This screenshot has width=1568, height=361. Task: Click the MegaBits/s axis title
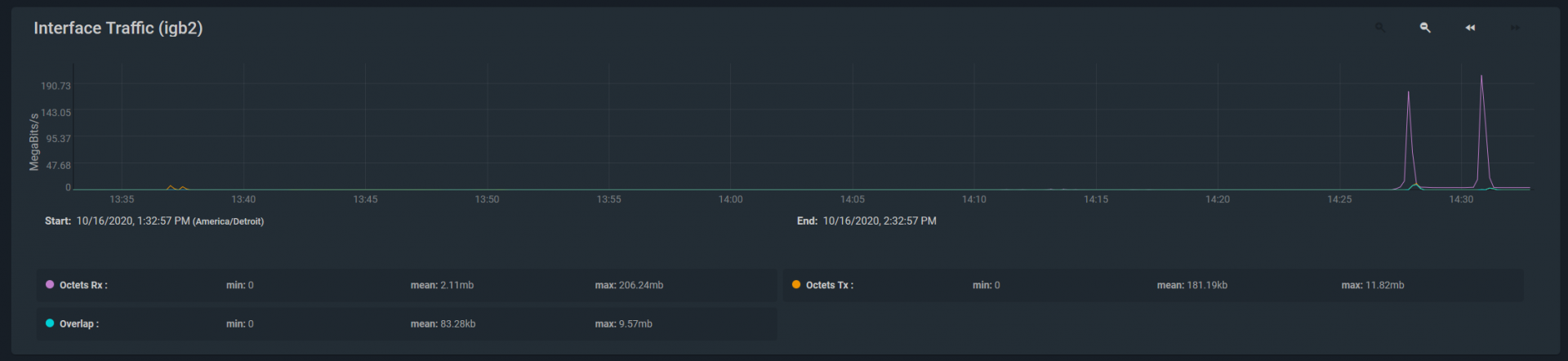(34, 142)
